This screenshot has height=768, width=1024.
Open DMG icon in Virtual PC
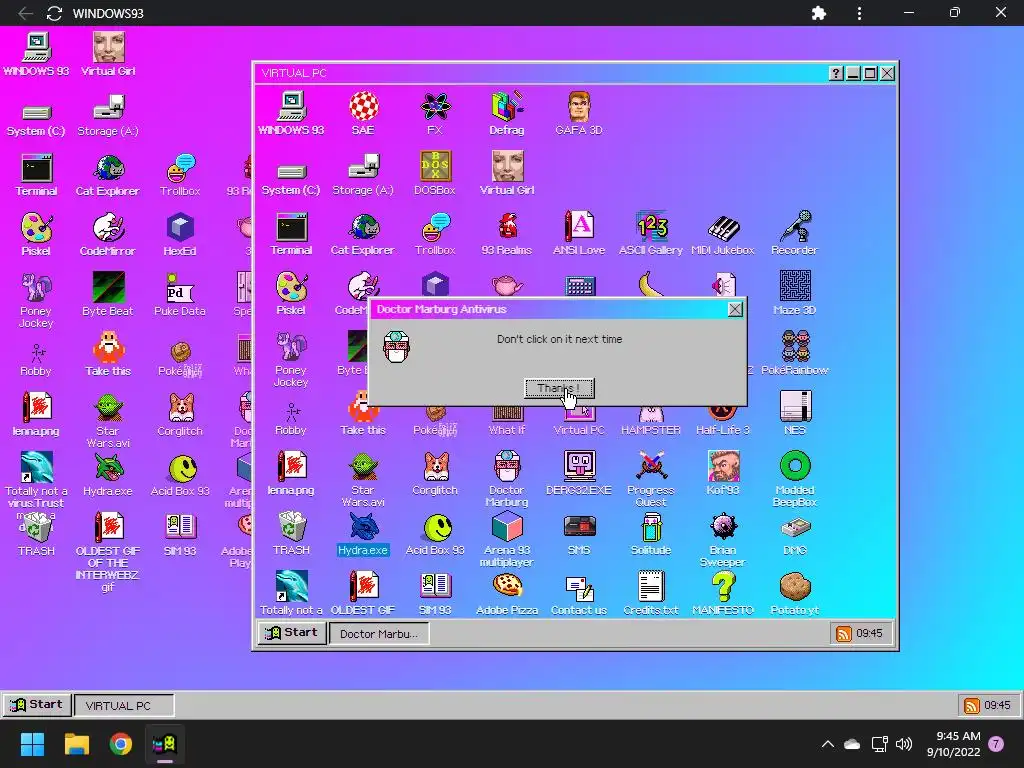(794, 534)
